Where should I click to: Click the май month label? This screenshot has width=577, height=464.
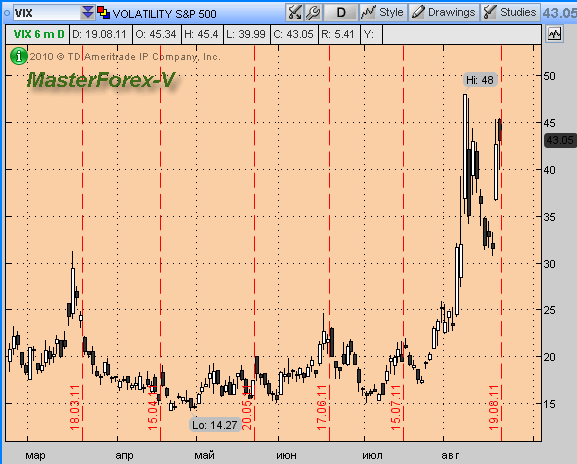tap(205, 456)
